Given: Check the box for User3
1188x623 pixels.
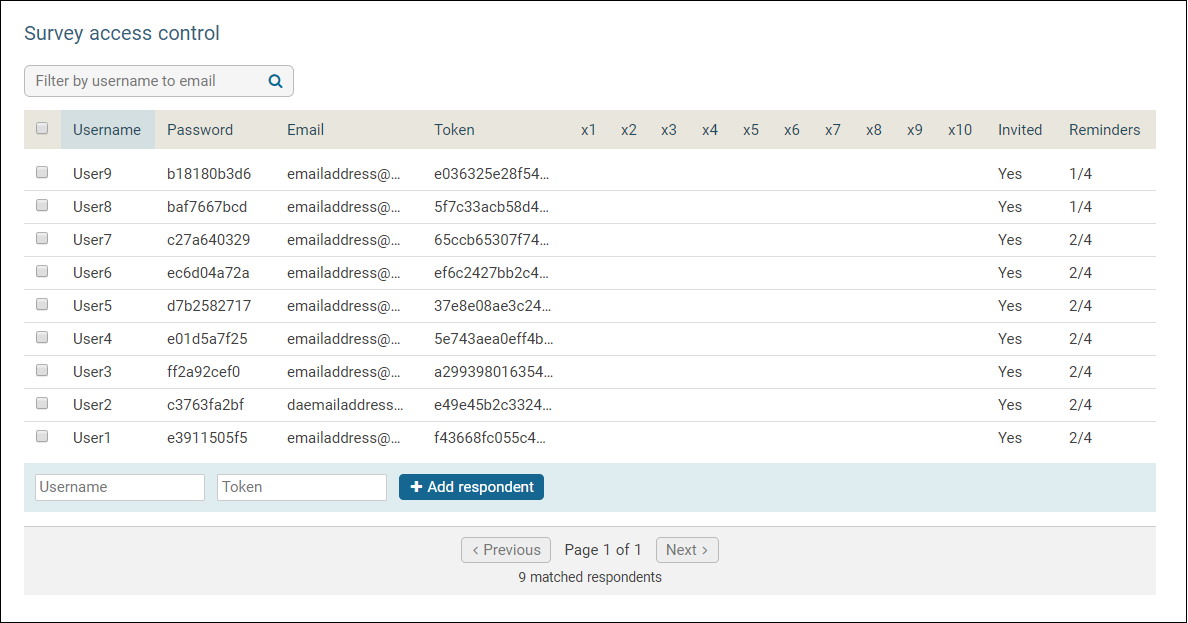Looking at the screenshot, I should point(42,370).
